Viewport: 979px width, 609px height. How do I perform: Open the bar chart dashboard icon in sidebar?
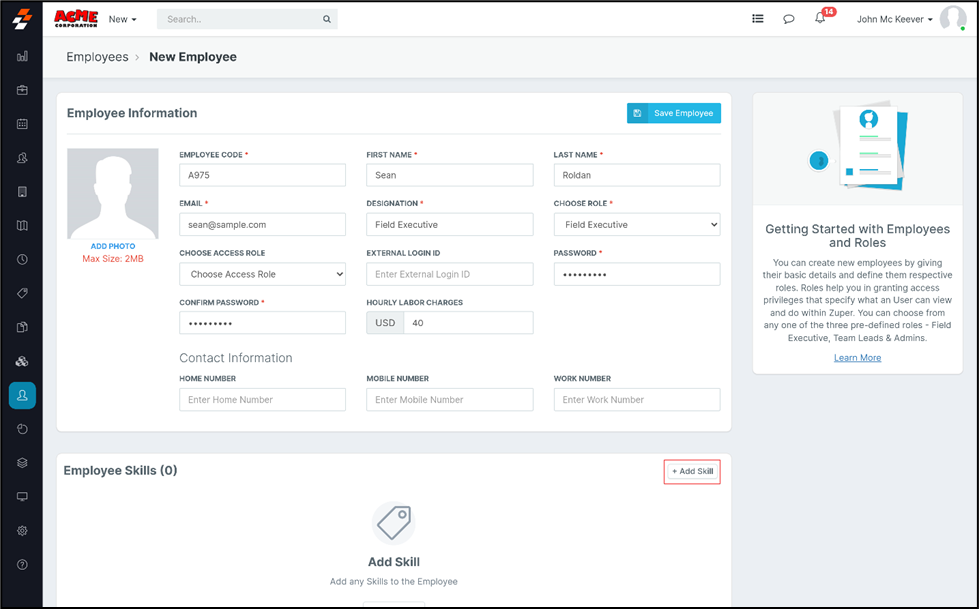pyautogui.click(x=22, y=57)
